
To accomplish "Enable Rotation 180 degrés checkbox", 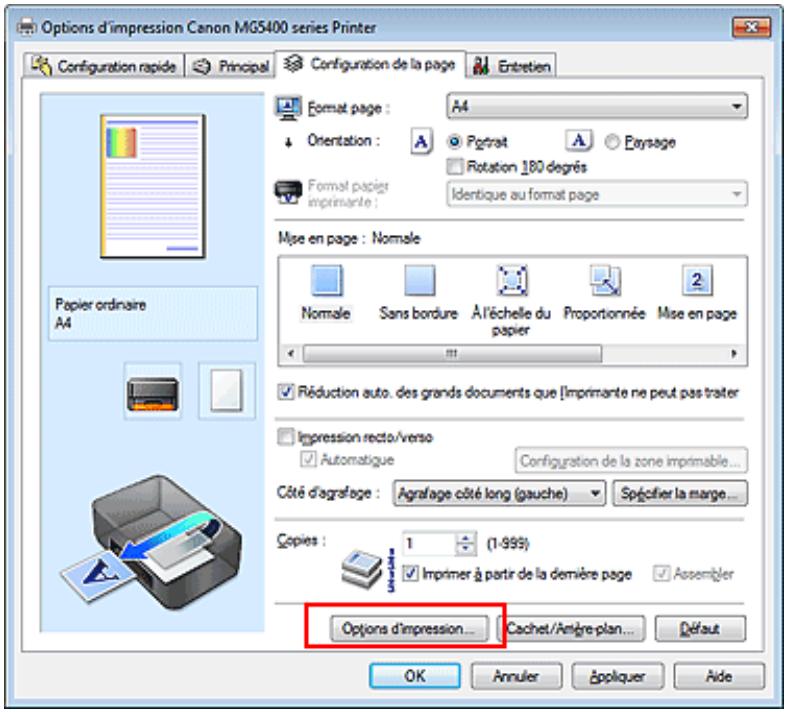I will click(454, 167).
